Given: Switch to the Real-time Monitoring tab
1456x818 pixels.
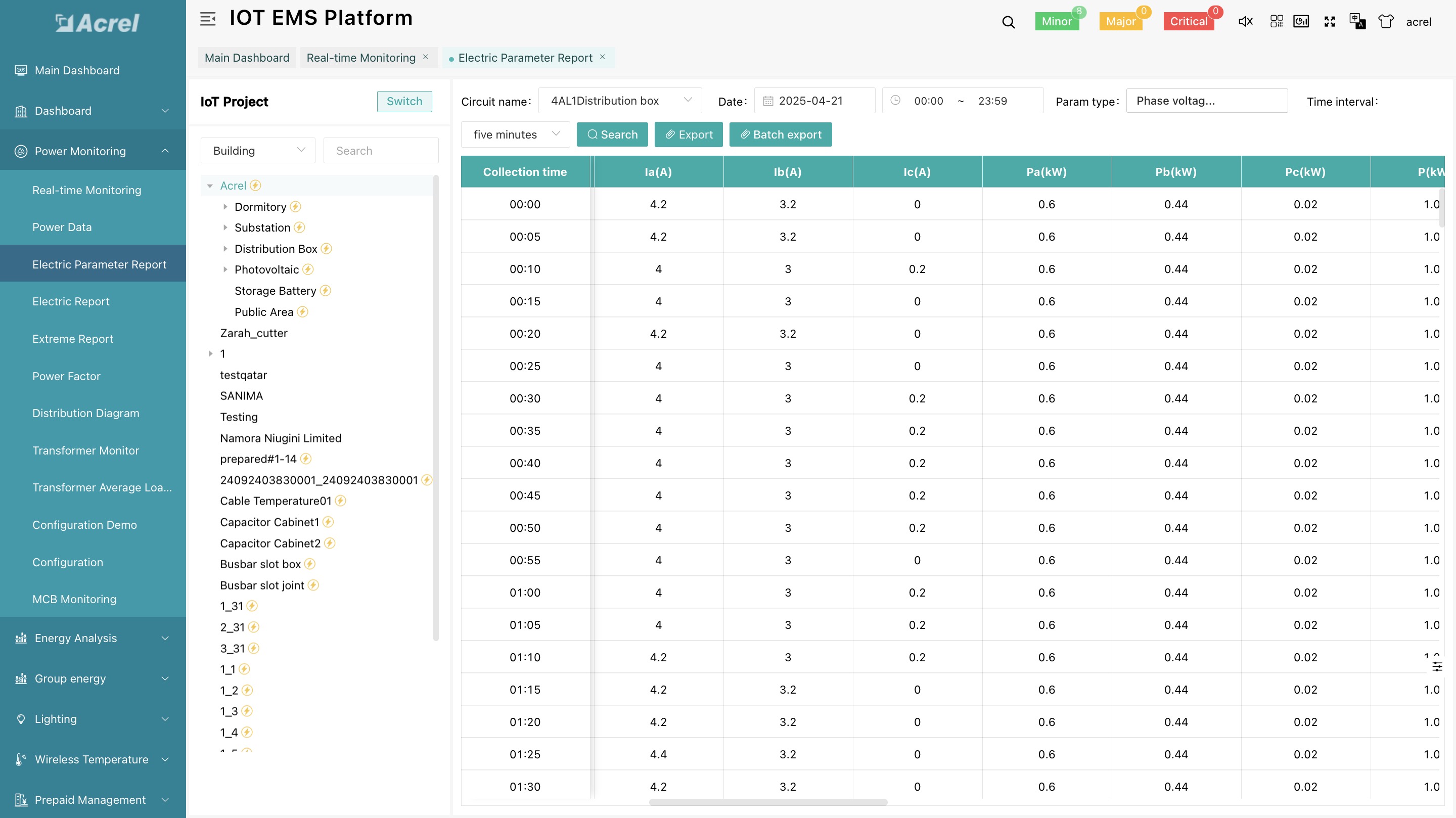Looking at the screenshot, I should click(360, 58).
